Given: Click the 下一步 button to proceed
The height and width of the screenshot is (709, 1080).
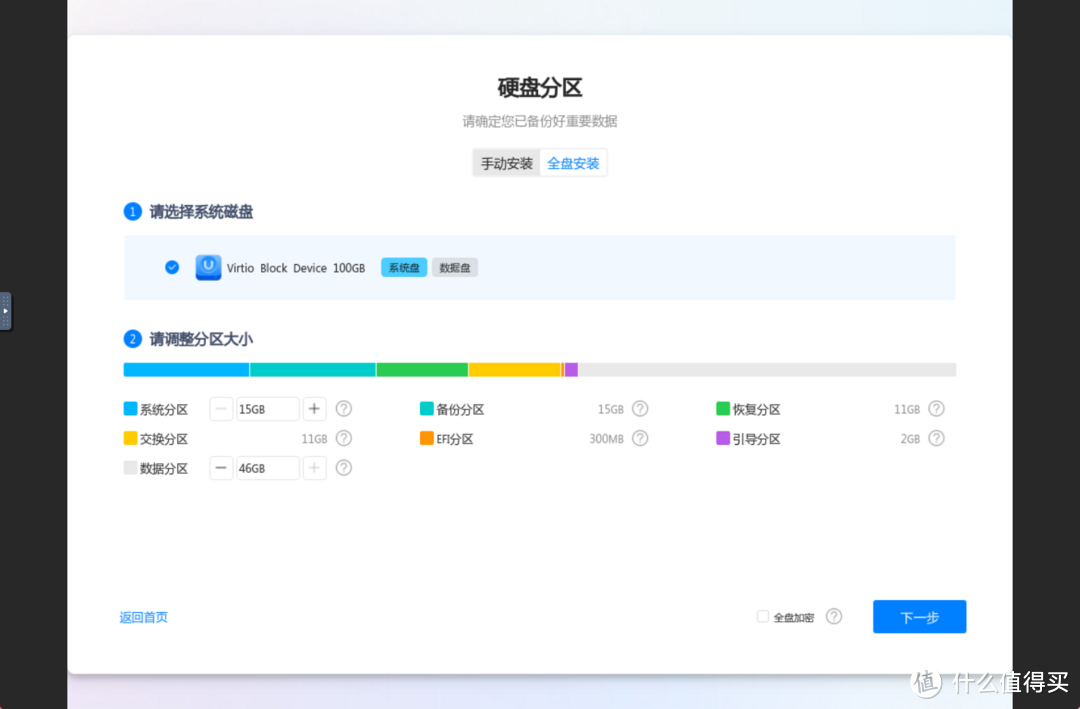Looking at the screenshot, I should (918, 616).
